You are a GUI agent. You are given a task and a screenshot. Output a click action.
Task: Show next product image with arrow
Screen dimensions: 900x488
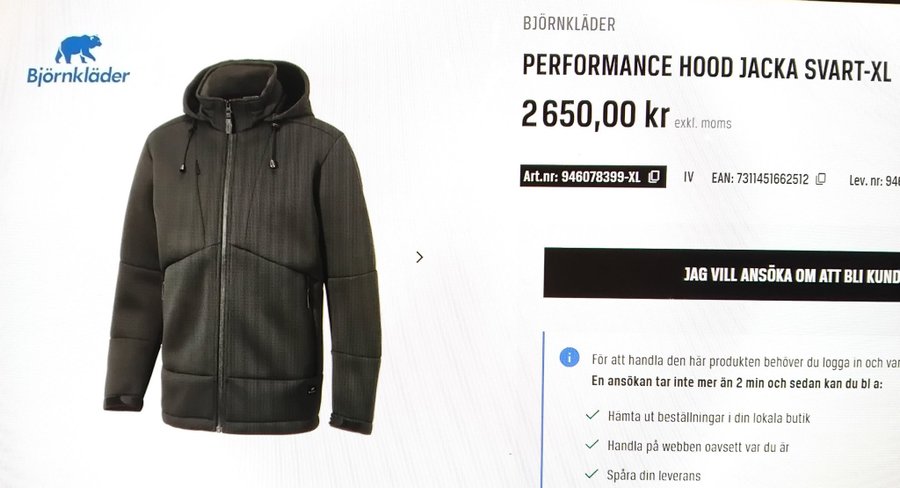click(x=420, y=257)
